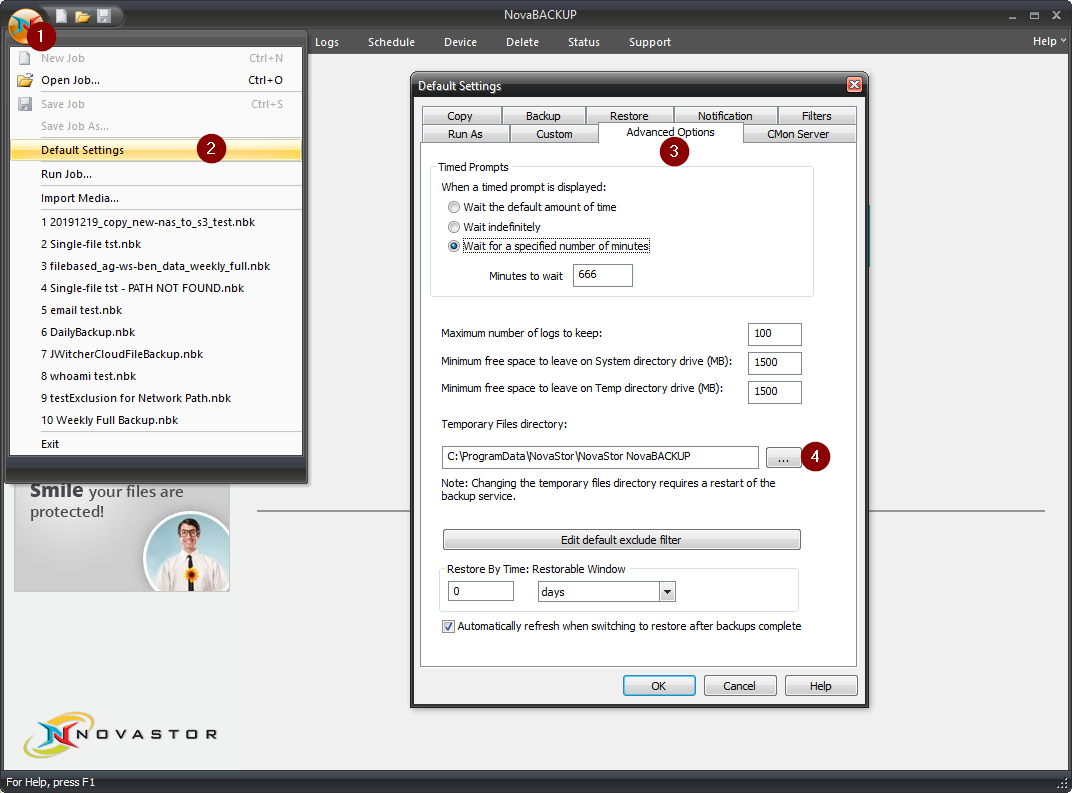Open recent filebased_ag-ws-ben_data_weekly_full.nbk
Screen dimensions: 1072x793
pos(156,266)
